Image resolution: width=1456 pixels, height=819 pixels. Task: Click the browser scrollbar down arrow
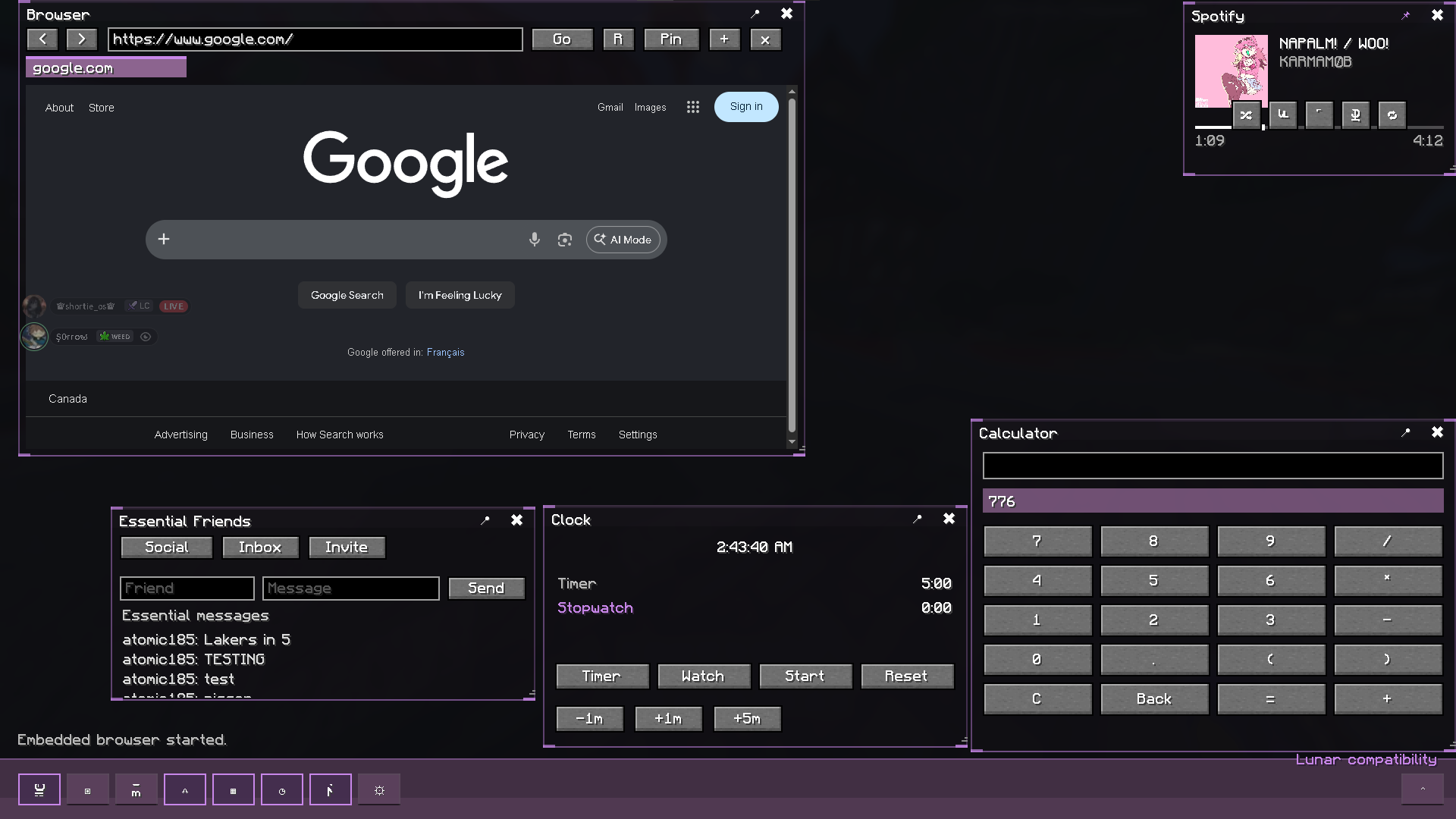[792, 441]
